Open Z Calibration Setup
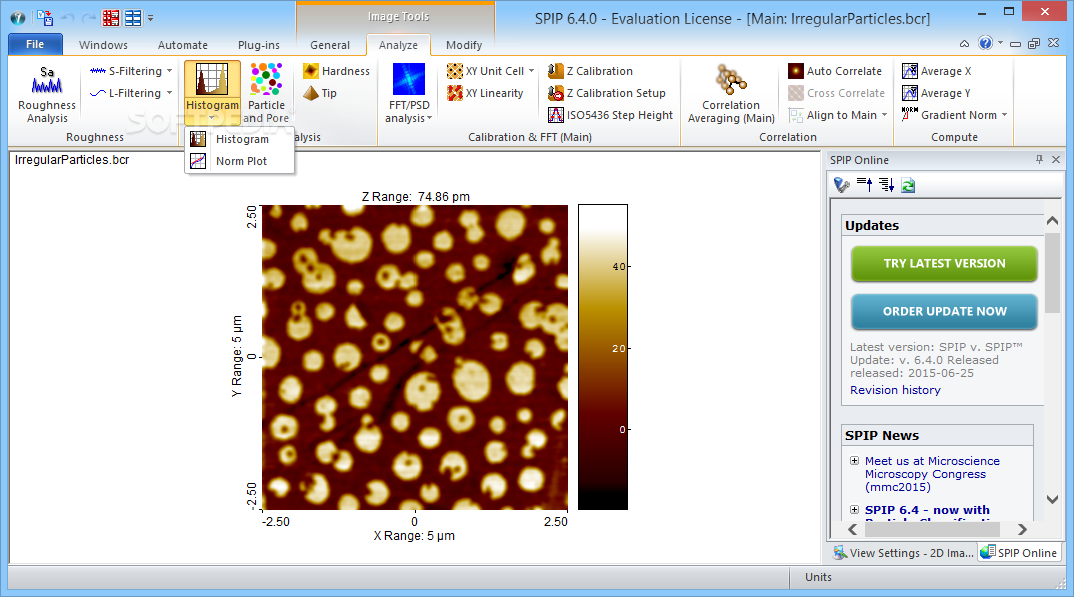 [607, 93]
